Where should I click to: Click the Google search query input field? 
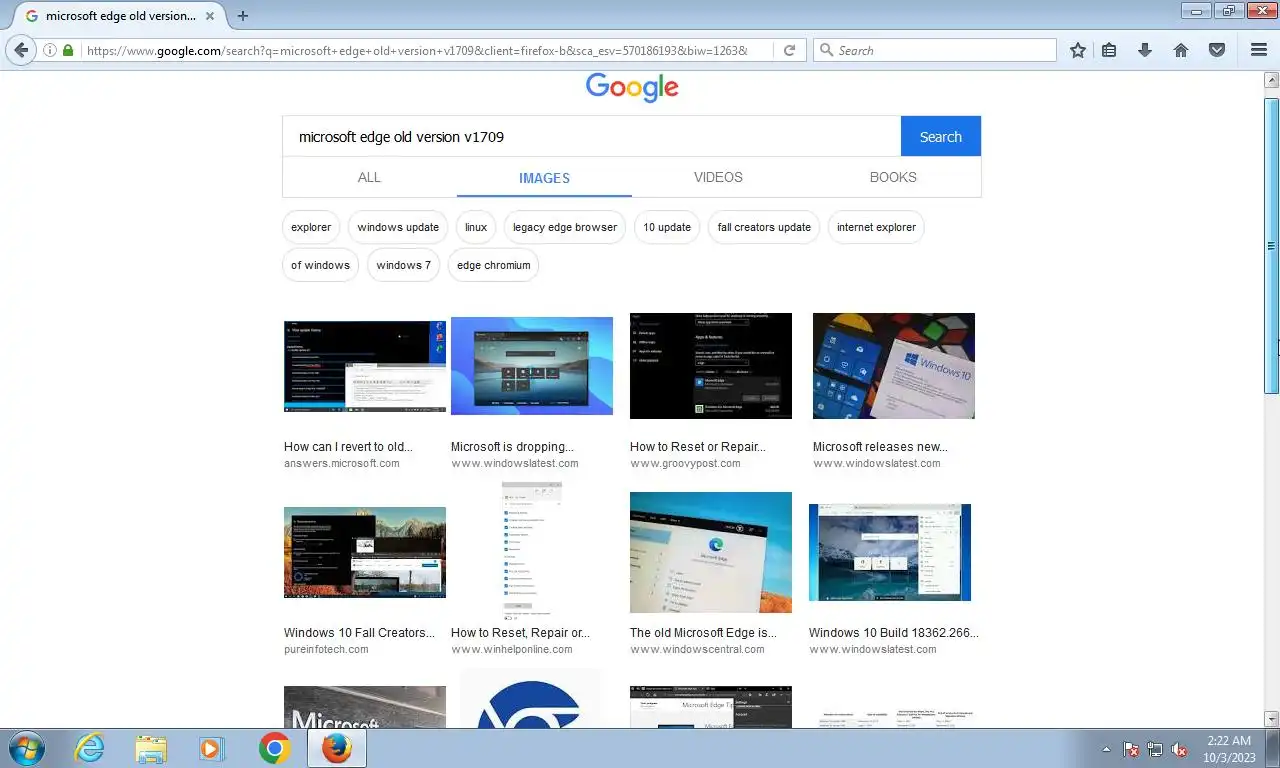(x=592, y=137)
